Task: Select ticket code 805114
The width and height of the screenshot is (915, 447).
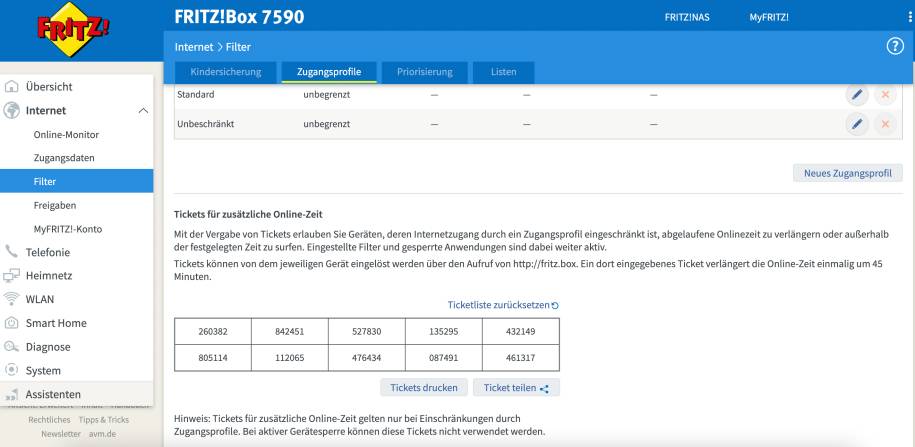Action: pyautogui.click(x=213, y=358)
